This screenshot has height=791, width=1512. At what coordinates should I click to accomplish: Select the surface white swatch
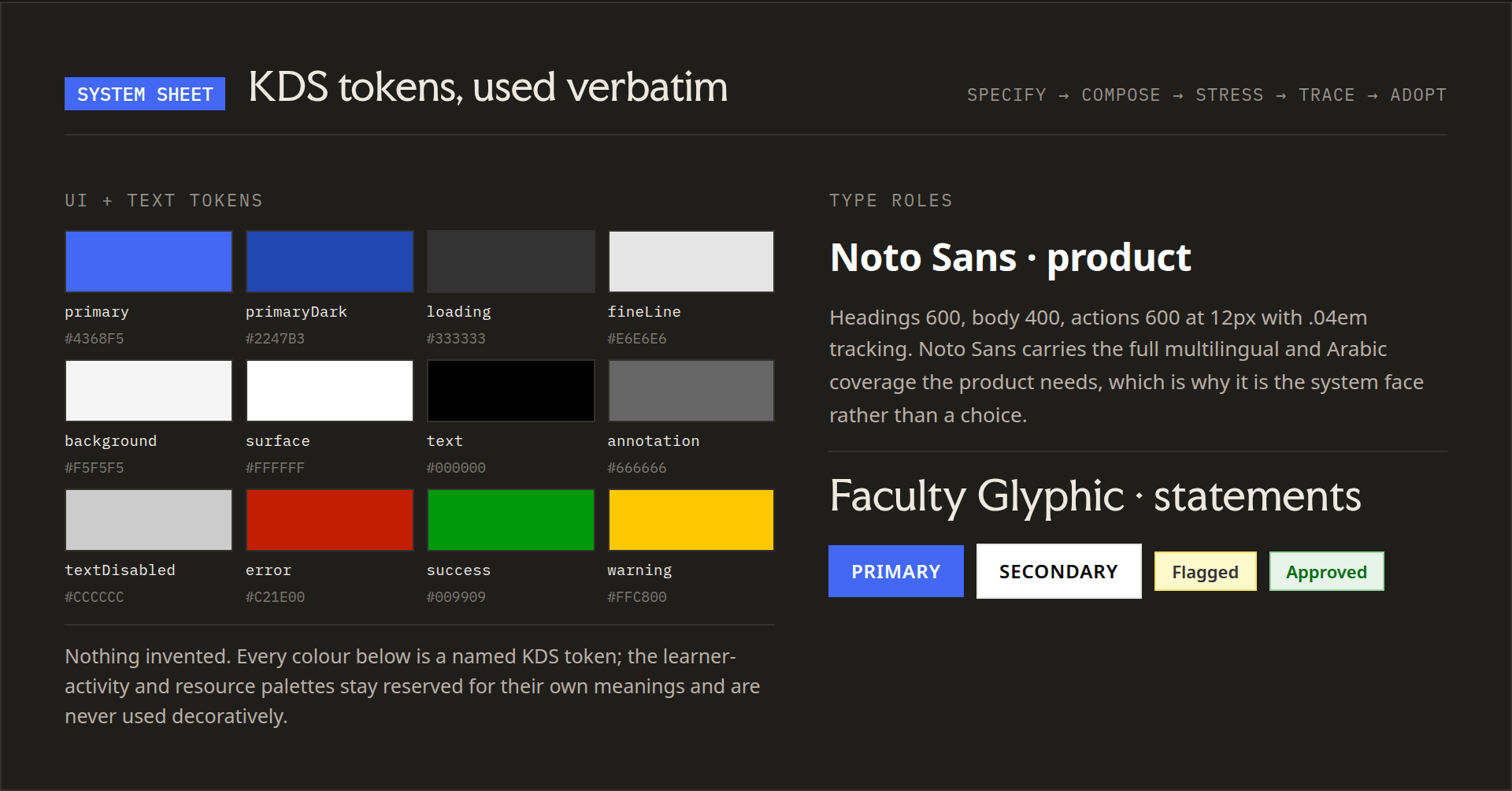coord(330,391)
